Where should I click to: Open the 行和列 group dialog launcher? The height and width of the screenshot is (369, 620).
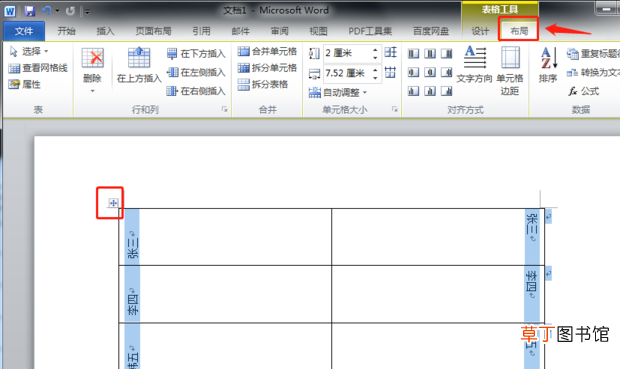pyautogui.click(x=224, y=109)
